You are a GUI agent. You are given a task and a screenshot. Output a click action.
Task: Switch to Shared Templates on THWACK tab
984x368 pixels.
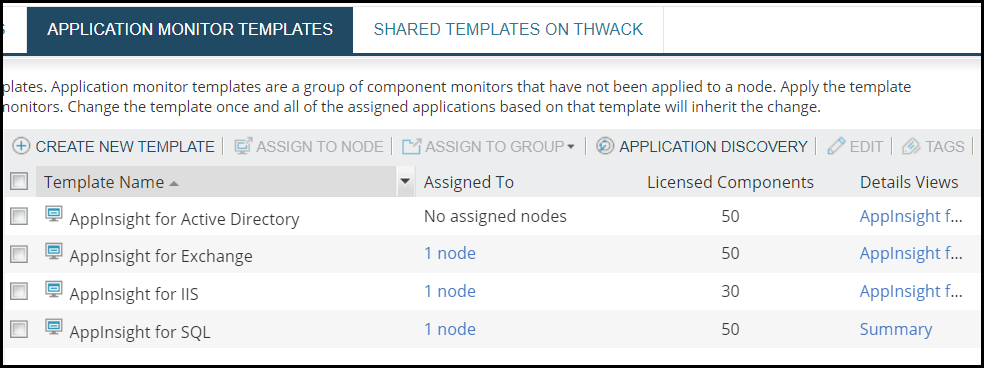(508, 30)
